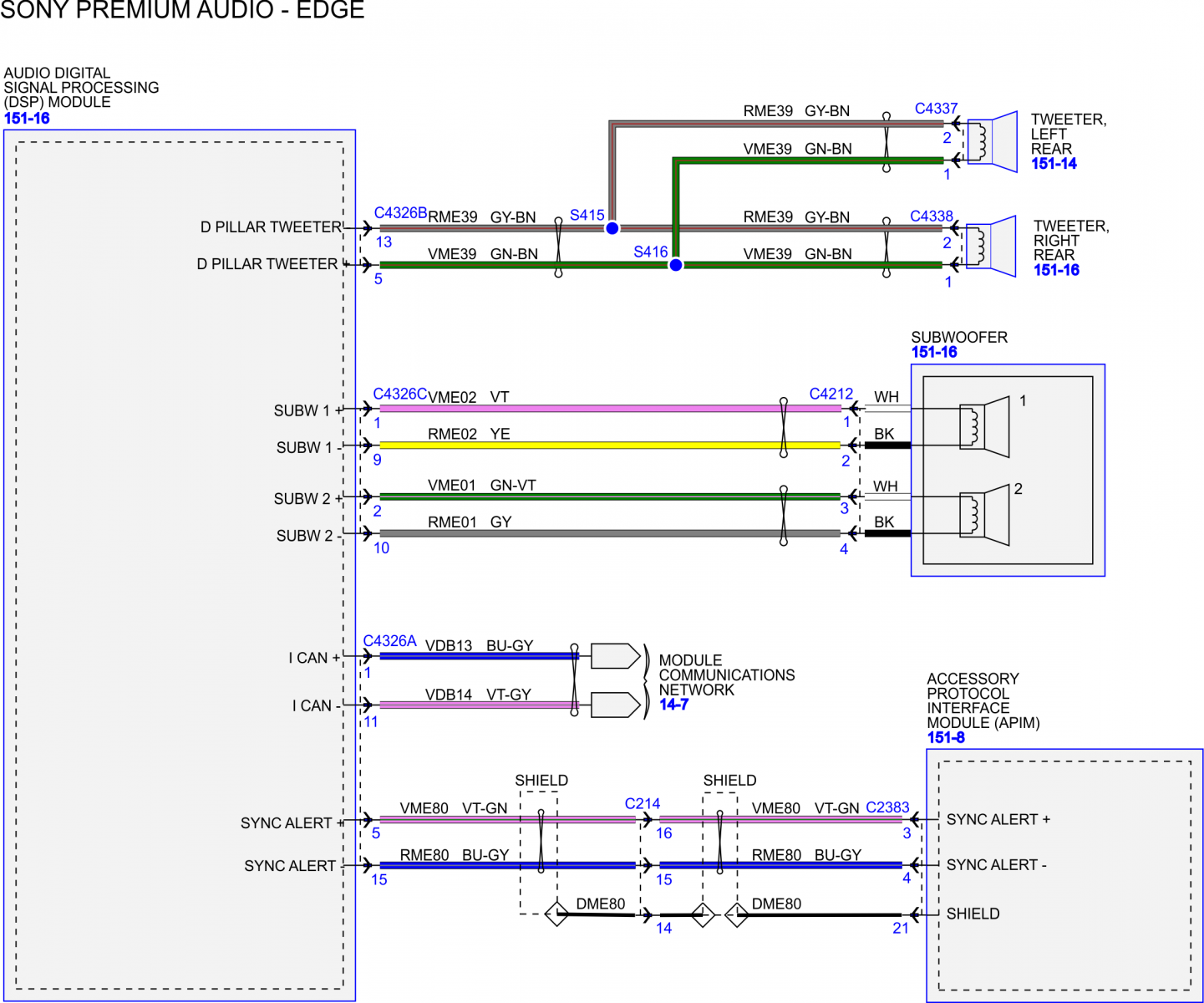Click pin number 13 at C4326B
The width and height of the screenshot is (1204, 1003).
coord(384,242)
